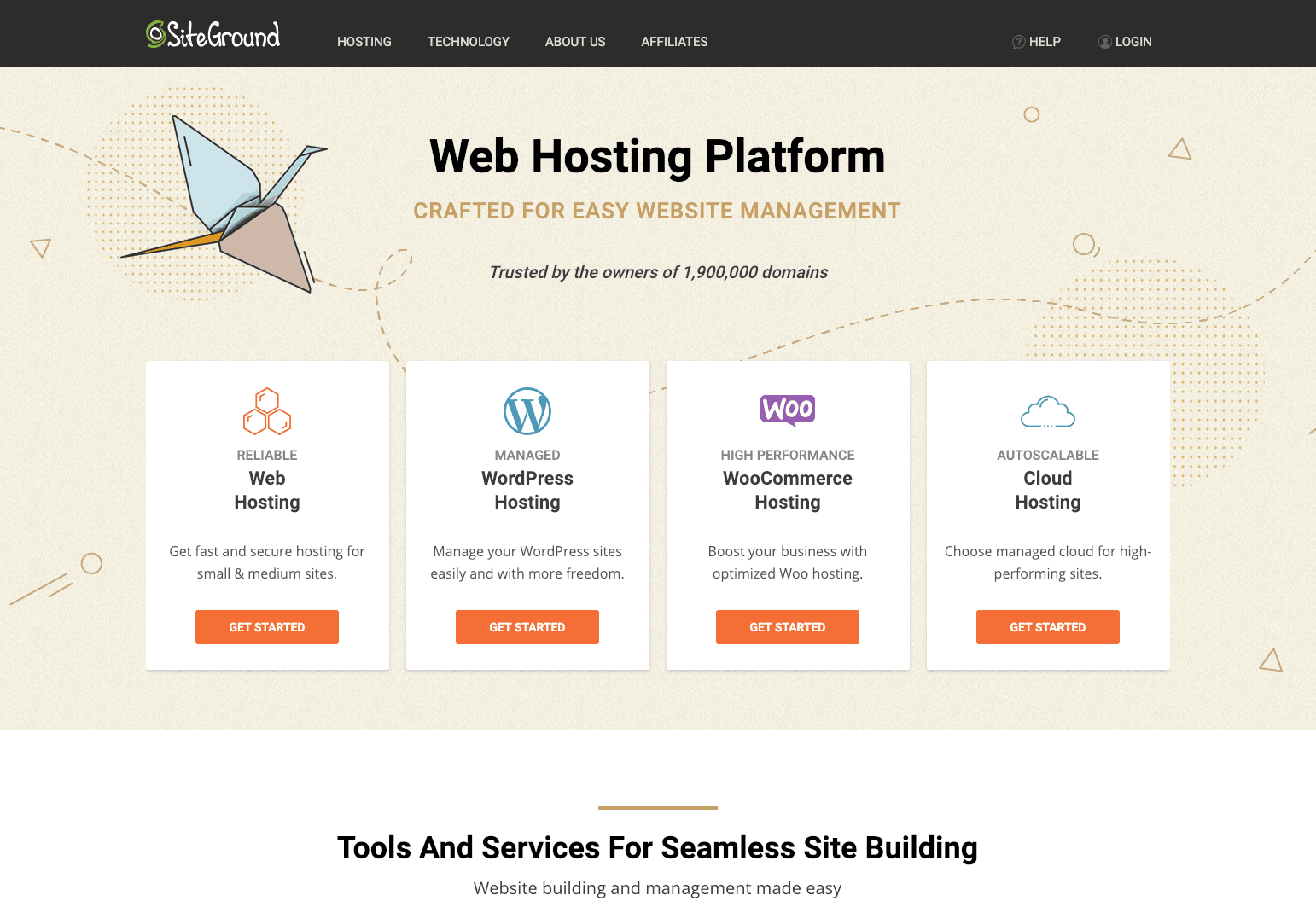
Task: Open the About Us menu
Action: pos(575,42)
